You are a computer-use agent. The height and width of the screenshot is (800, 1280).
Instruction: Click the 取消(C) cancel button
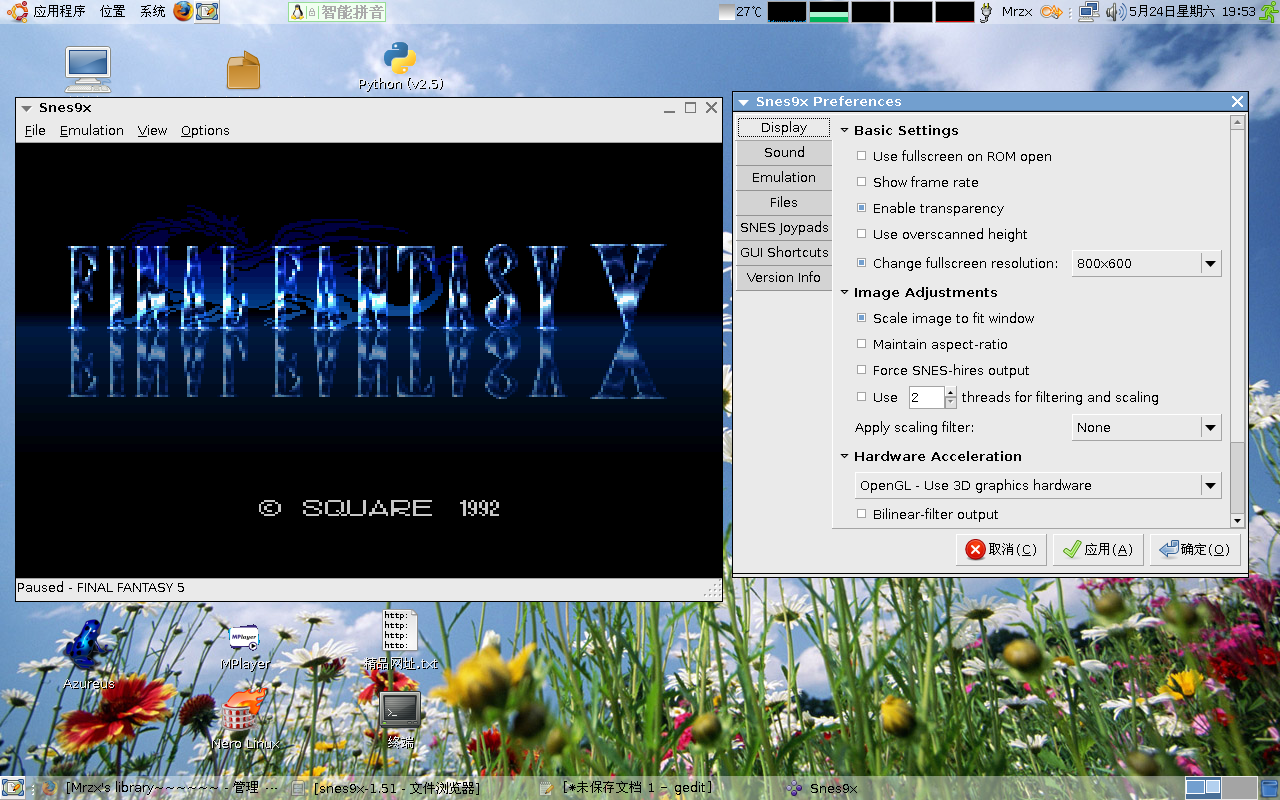[x=1000, y=549]
